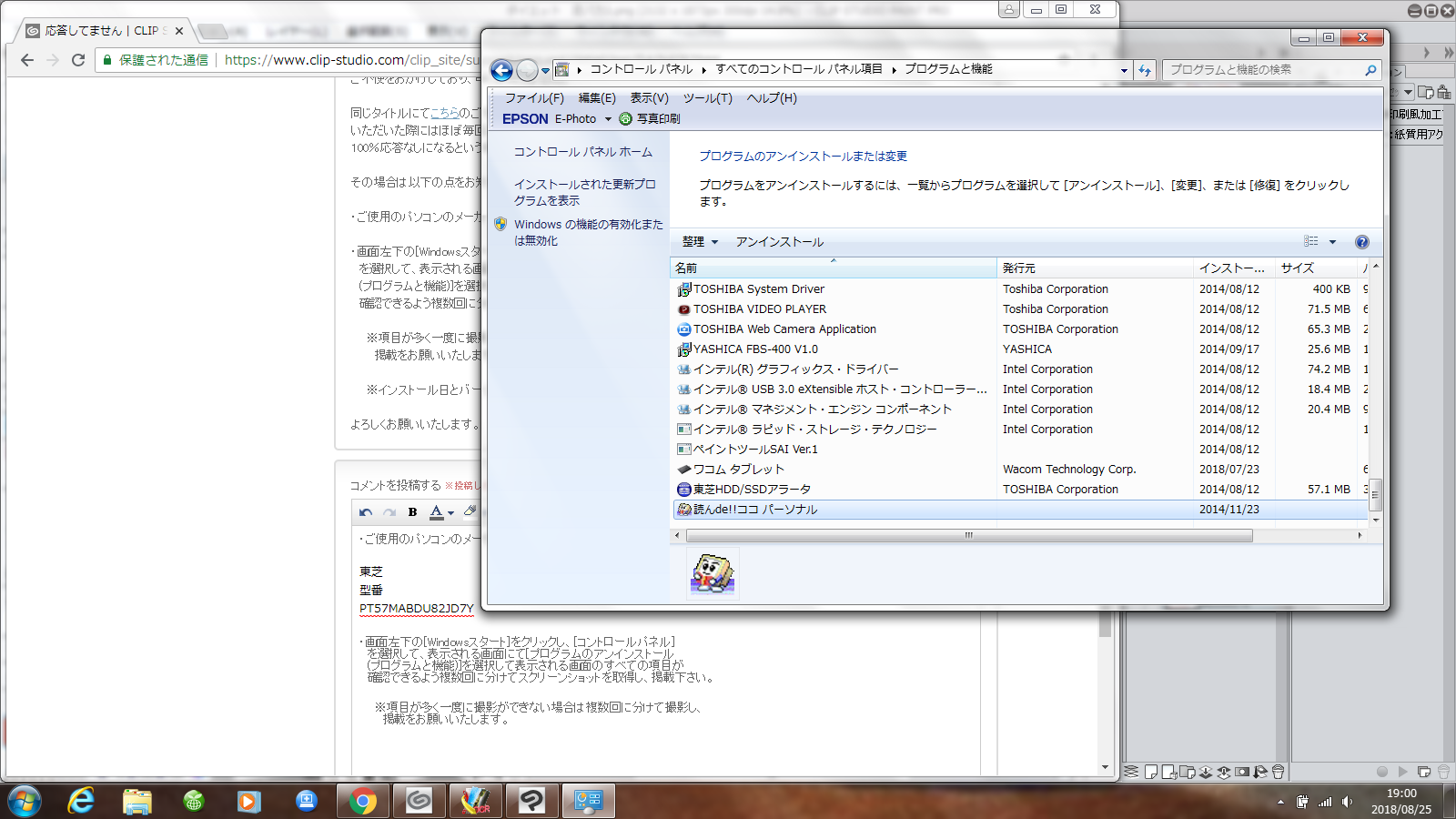Click the アンインストール button
Image resolution: width=1456 pixels, height=819 pixels.
tap(779, 242)
